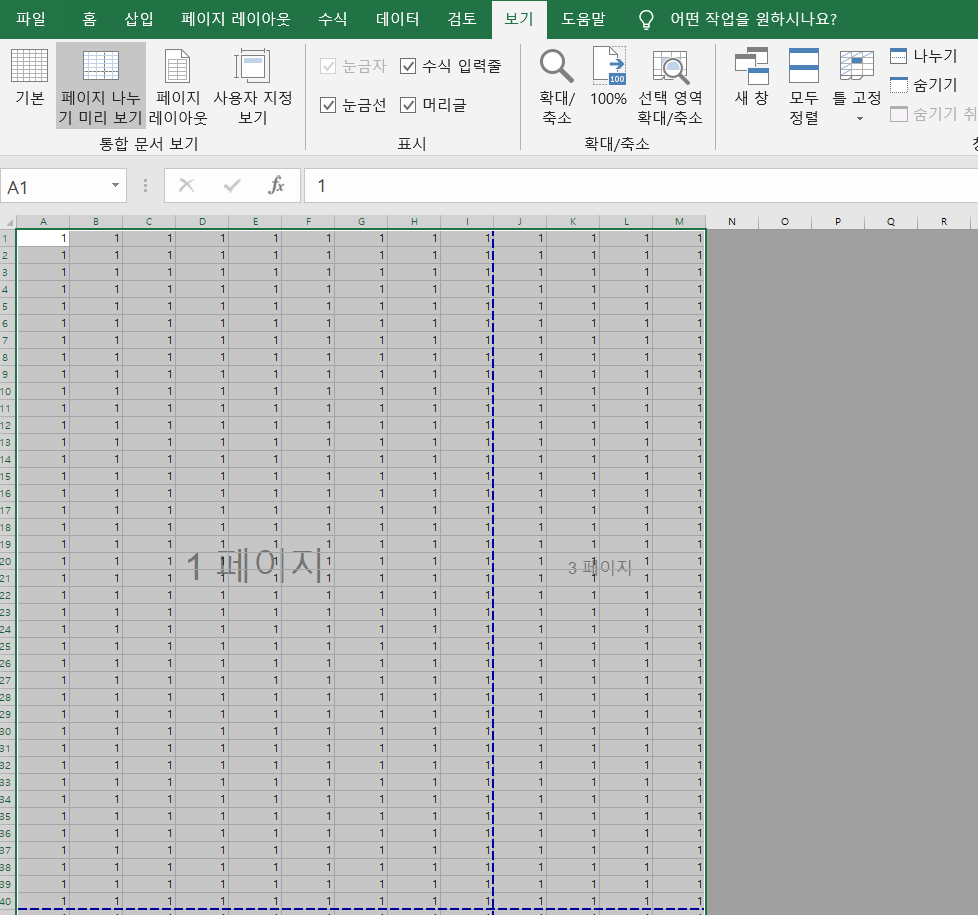Click the Unhide (숨기기 취소) window button
Image resolution: width=978 pixels, height=915 pixels.
point(934,114)
